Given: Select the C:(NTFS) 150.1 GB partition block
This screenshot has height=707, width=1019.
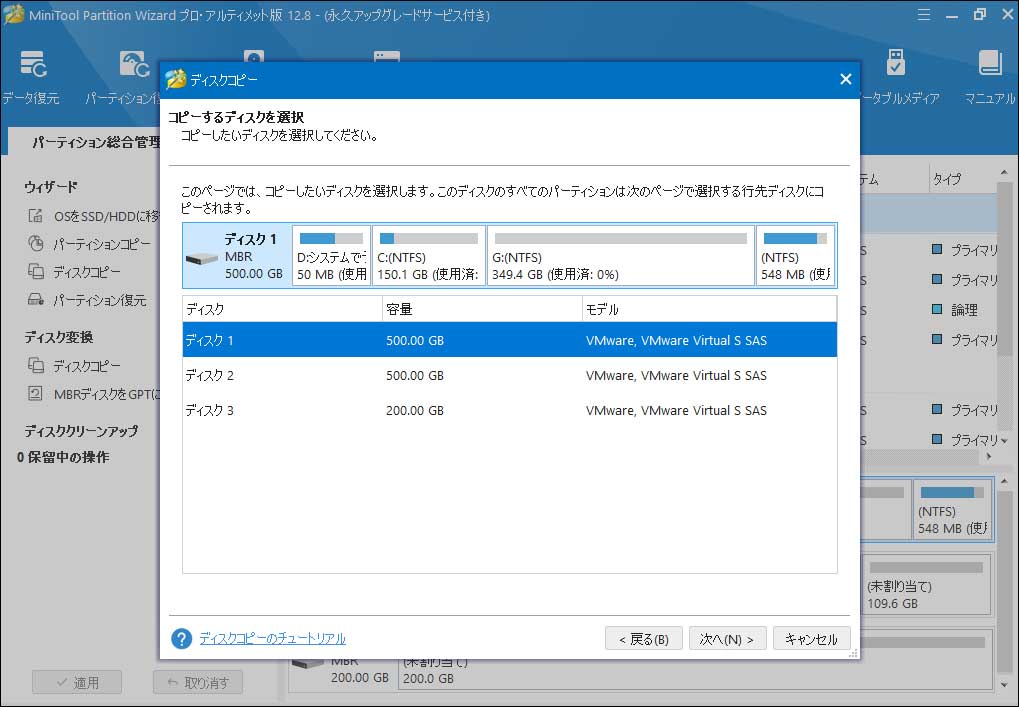Looking at the screenshot, I should 429,255.
